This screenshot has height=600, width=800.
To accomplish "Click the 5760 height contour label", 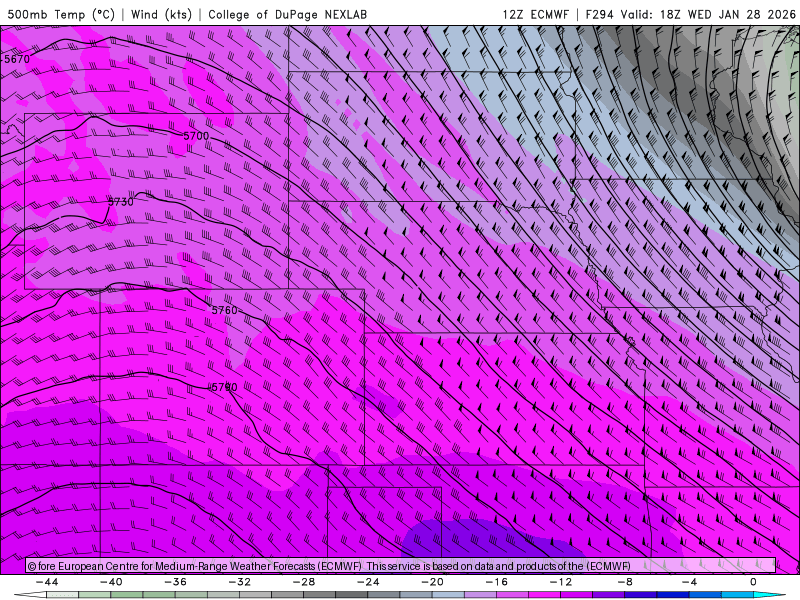I will (225, 310).
